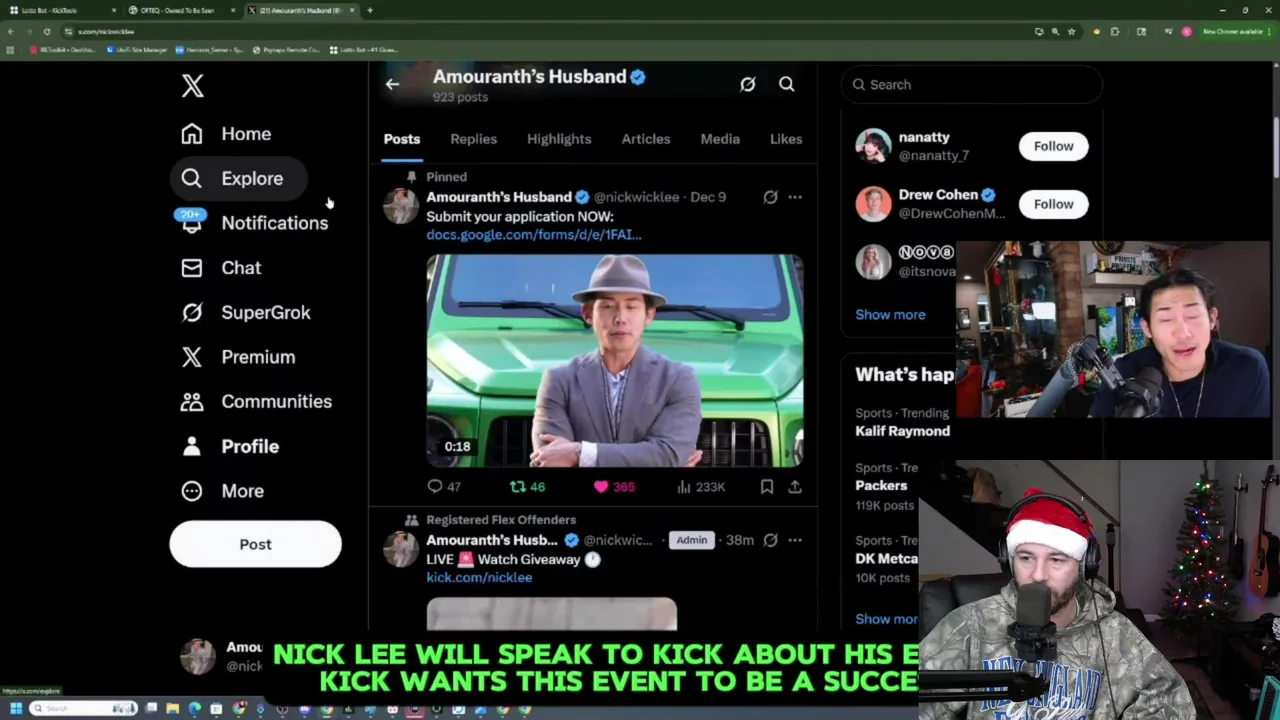The height and width of the screenshot is (720, 1280).
Task: Switch to the Replies tab
Action: click(473, 139)
